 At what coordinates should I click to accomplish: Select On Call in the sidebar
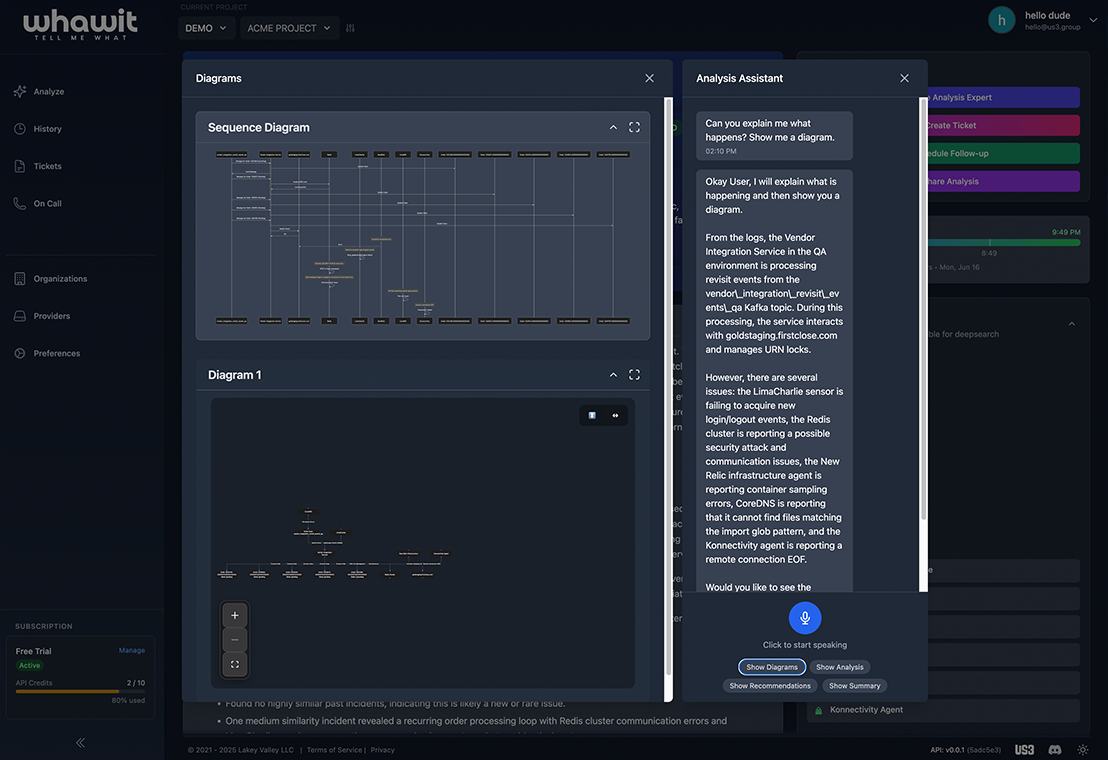(x=47, y=204)
